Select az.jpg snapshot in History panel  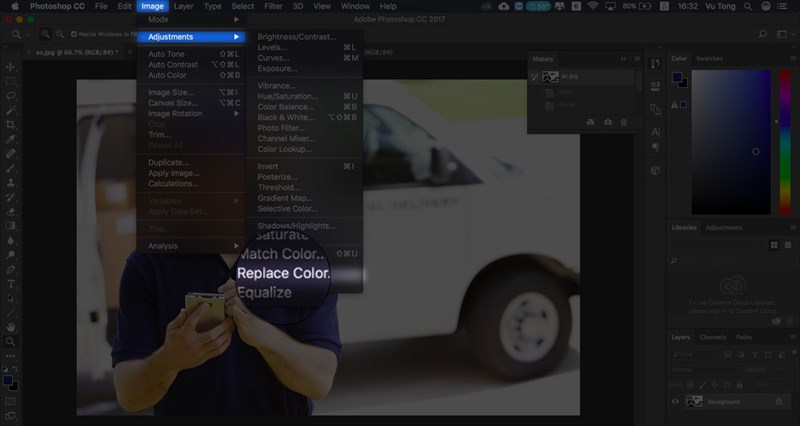(583, 77)
